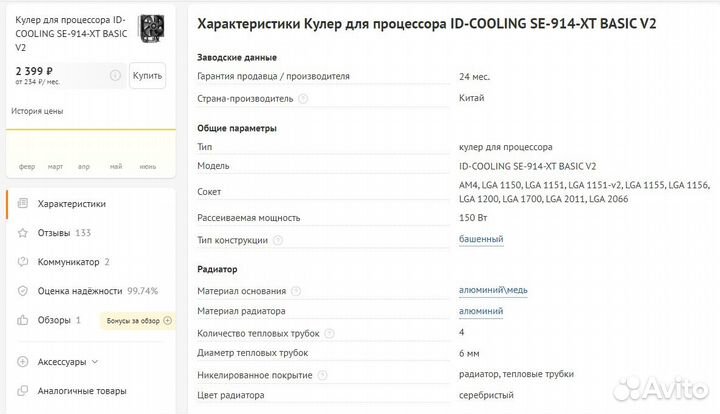Screen dimensions: 720x414
Task: Click the Общие параметры heading
Action: pos(237,128)
